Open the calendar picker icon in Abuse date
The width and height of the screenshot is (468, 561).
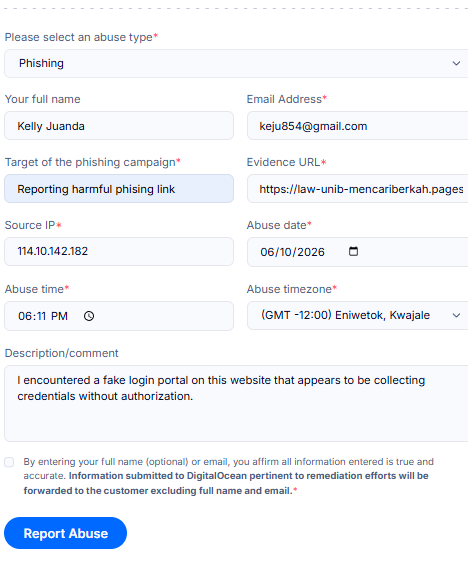coord(353,252)
